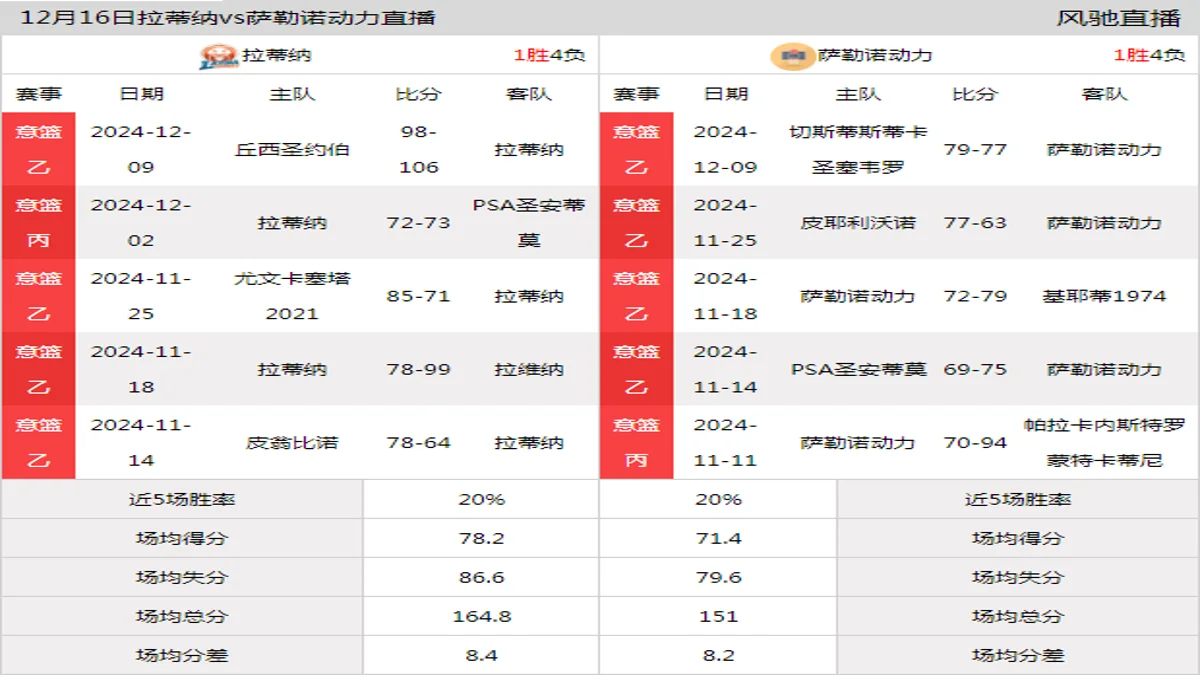
Task: Click the 164.8 total points value
Action: tap(482, 616)
